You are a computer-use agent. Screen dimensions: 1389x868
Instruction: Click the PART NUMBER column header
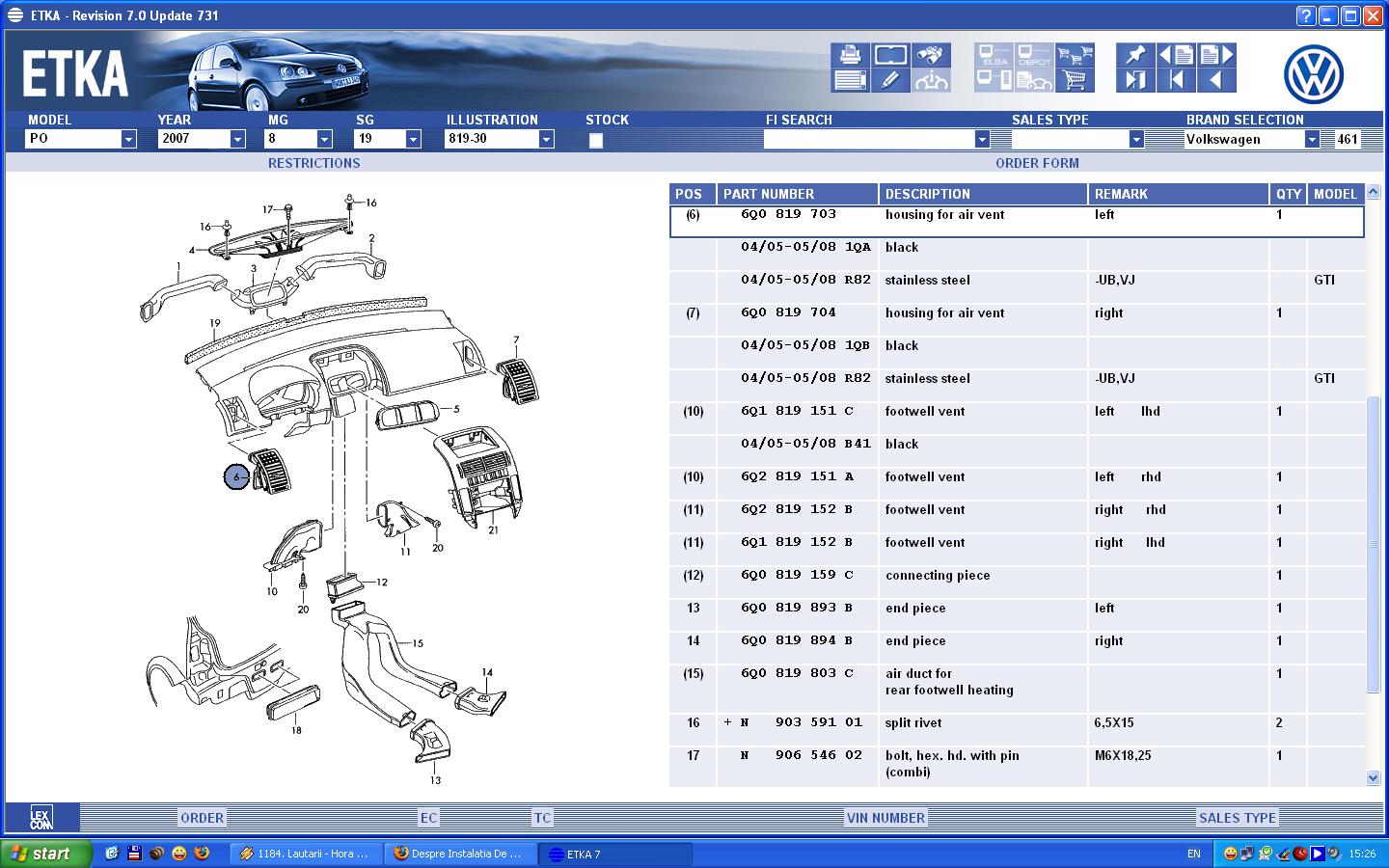click(798, 194)
